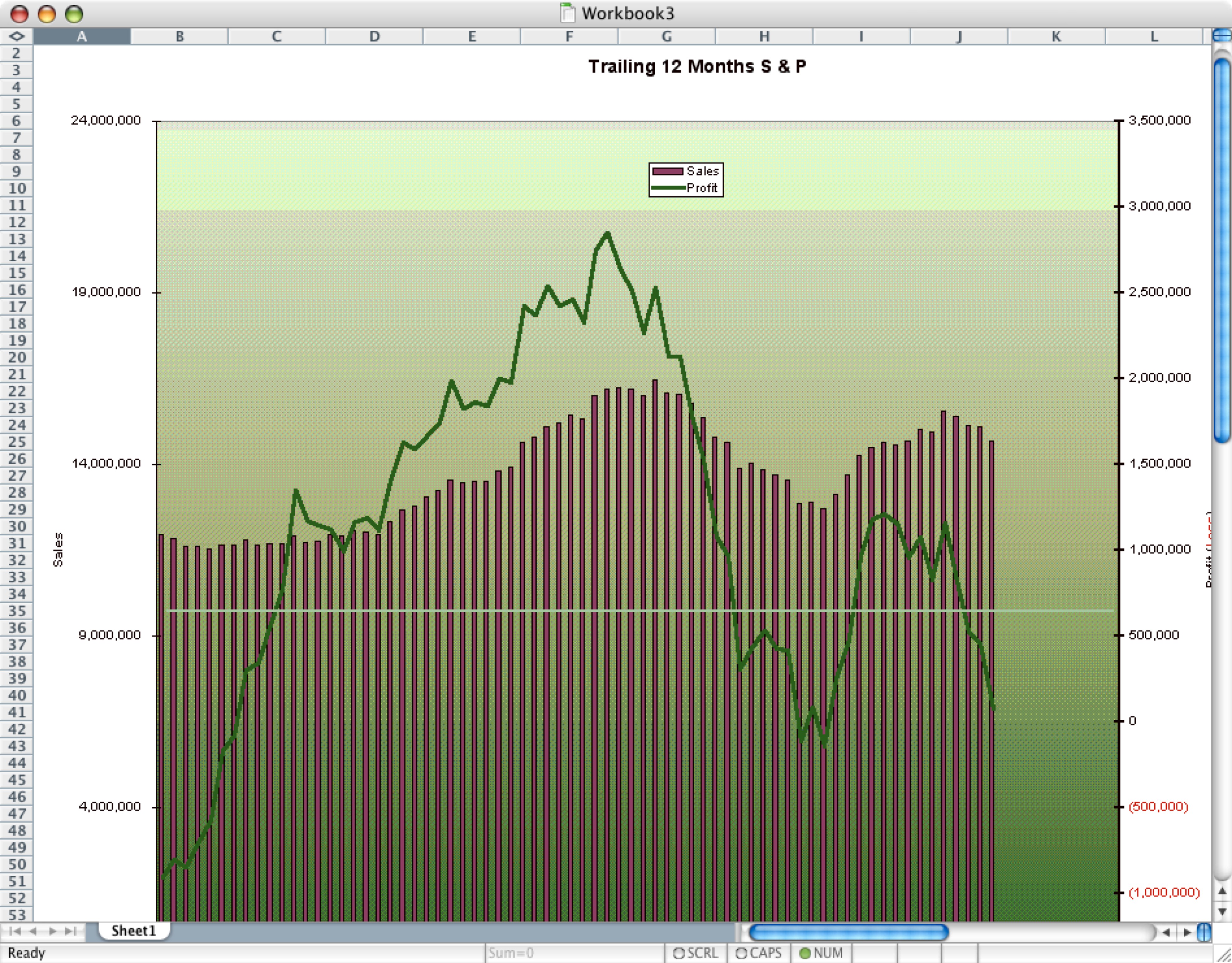Select column I header
This screenshot has width=1232, height=963.
pos(861,36)
